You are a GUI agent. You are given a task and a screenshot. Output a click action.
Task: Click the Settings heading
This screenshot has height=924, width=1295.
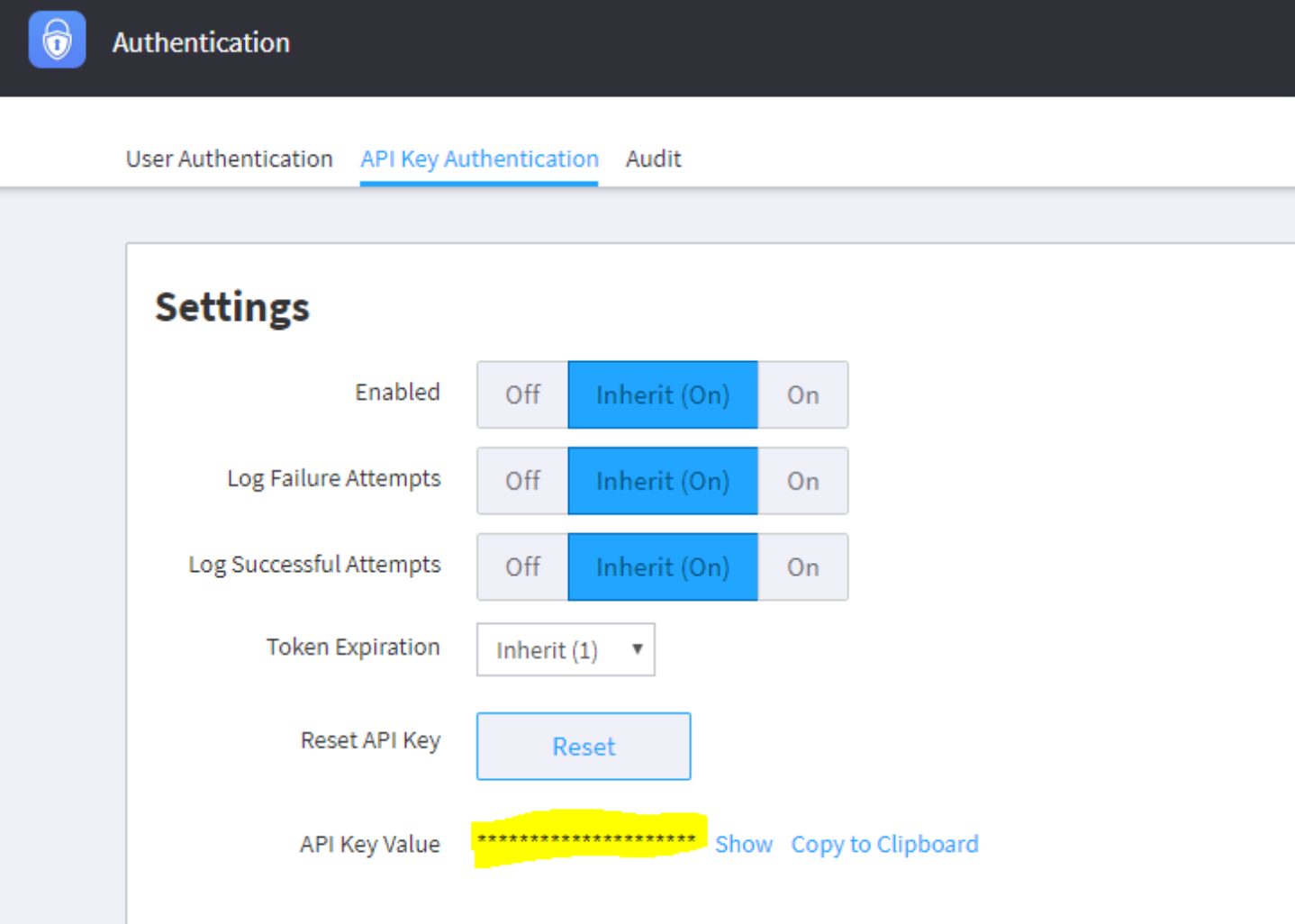pyautogui.click(x=232, y=307)
